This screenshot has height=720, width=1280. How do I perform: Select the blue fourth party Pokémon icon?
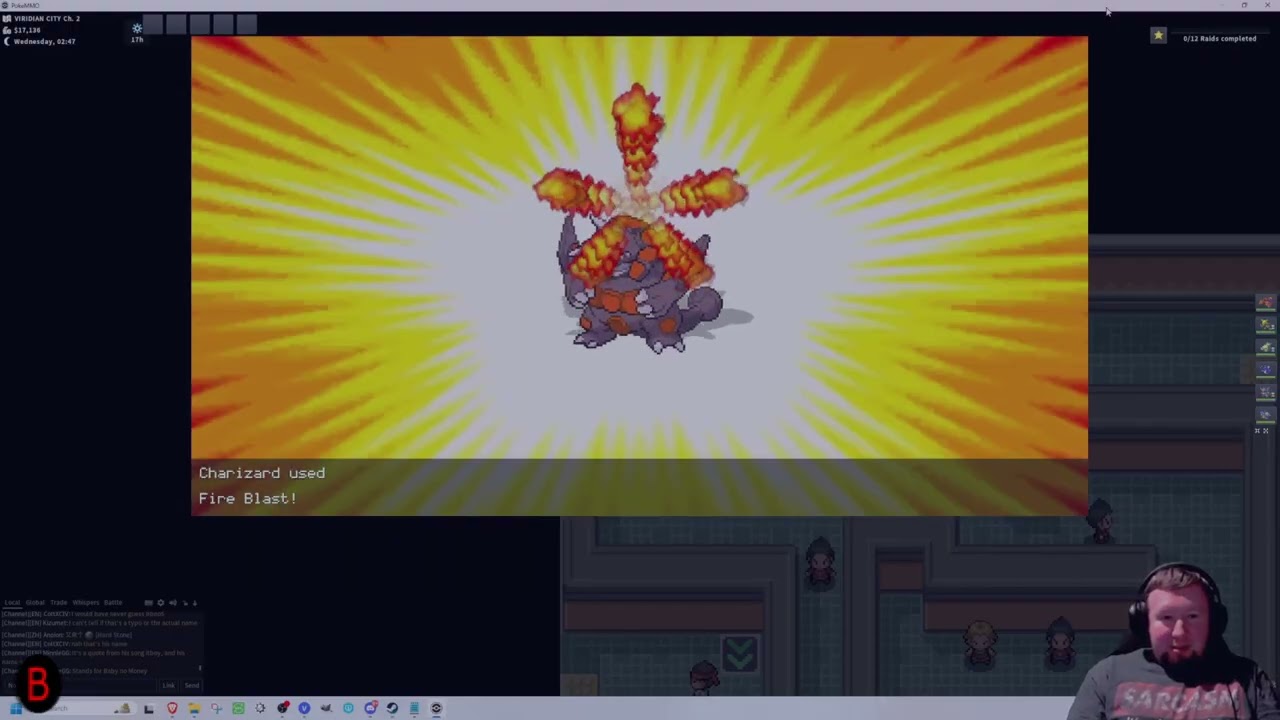1266,369
